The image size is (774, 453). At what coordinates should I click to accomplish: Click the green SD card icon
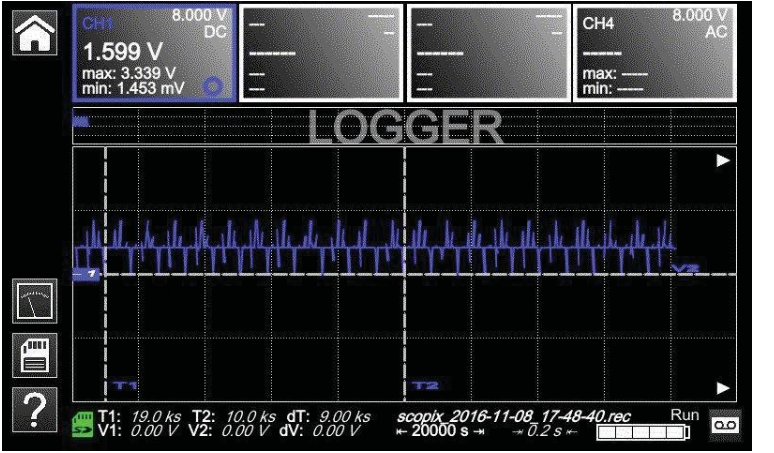(x=83, y=424)
